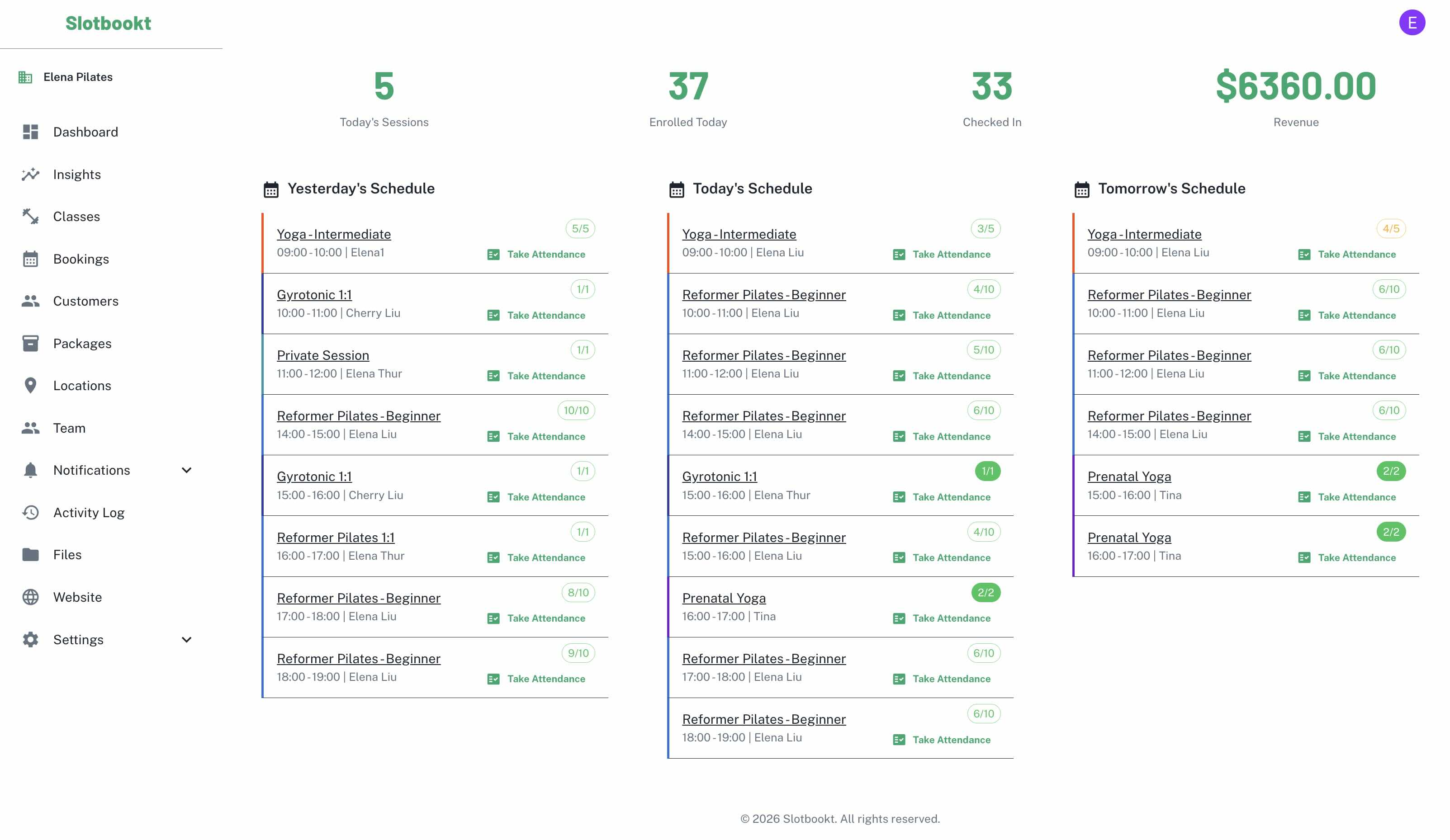
Task: Collapse the Notifications chevron
Action: [x=186, y=470]
